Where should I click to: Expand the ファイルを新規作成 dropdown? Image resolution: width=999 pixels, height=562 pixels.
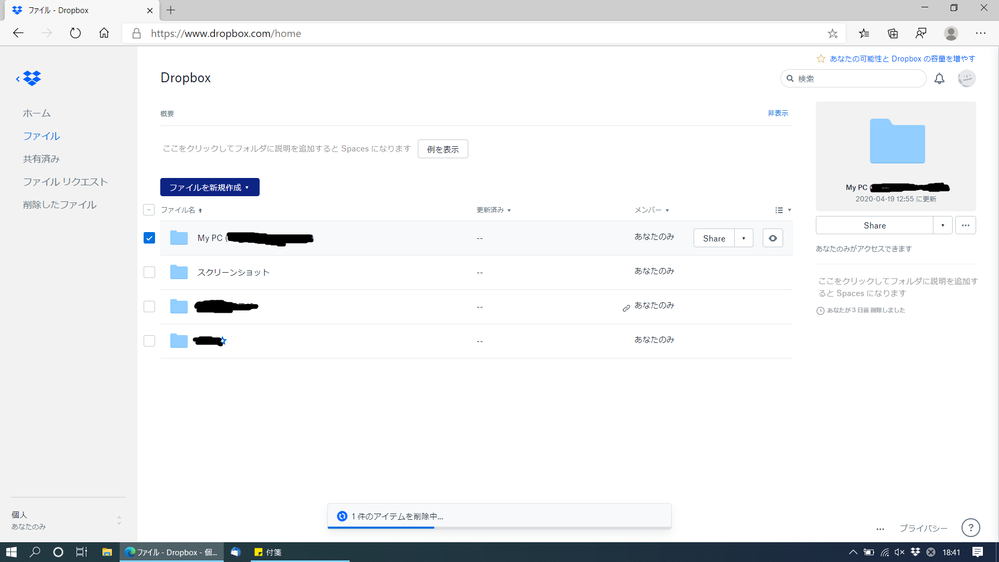point(210,187)
